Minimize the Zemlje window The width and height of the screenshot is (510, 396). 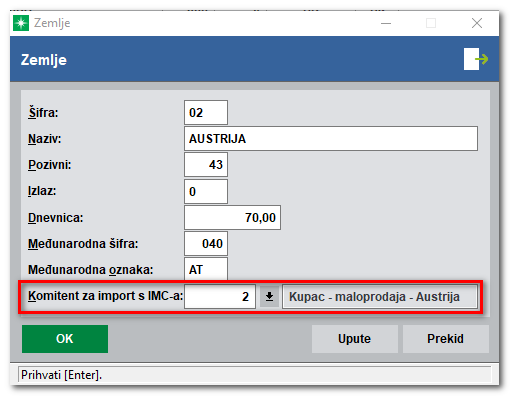[x=386, y=23]
